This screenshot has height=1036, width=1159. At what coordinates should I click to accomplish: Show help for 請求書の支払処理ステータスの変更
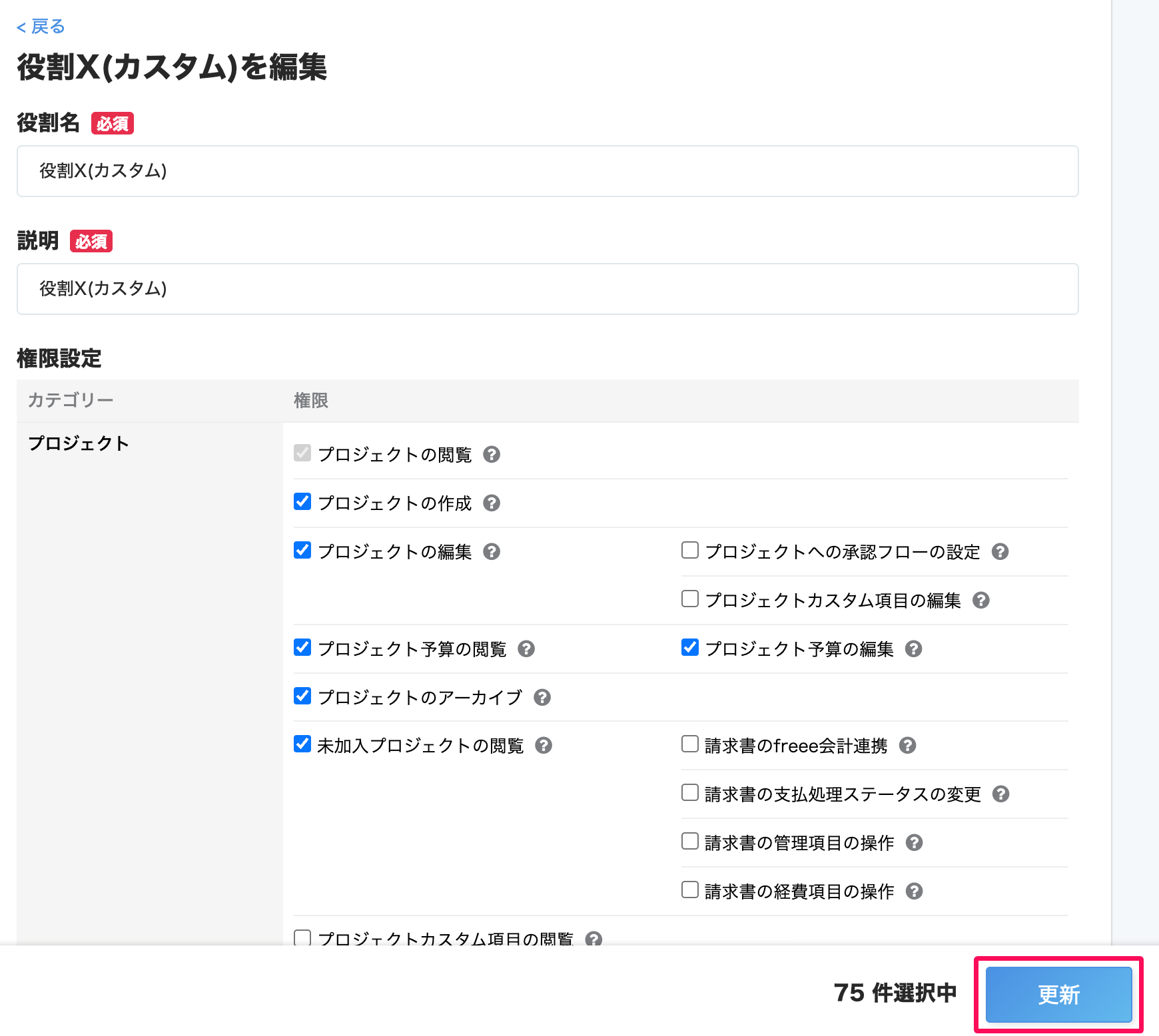pyautogui.click(x=1000, y=794)
